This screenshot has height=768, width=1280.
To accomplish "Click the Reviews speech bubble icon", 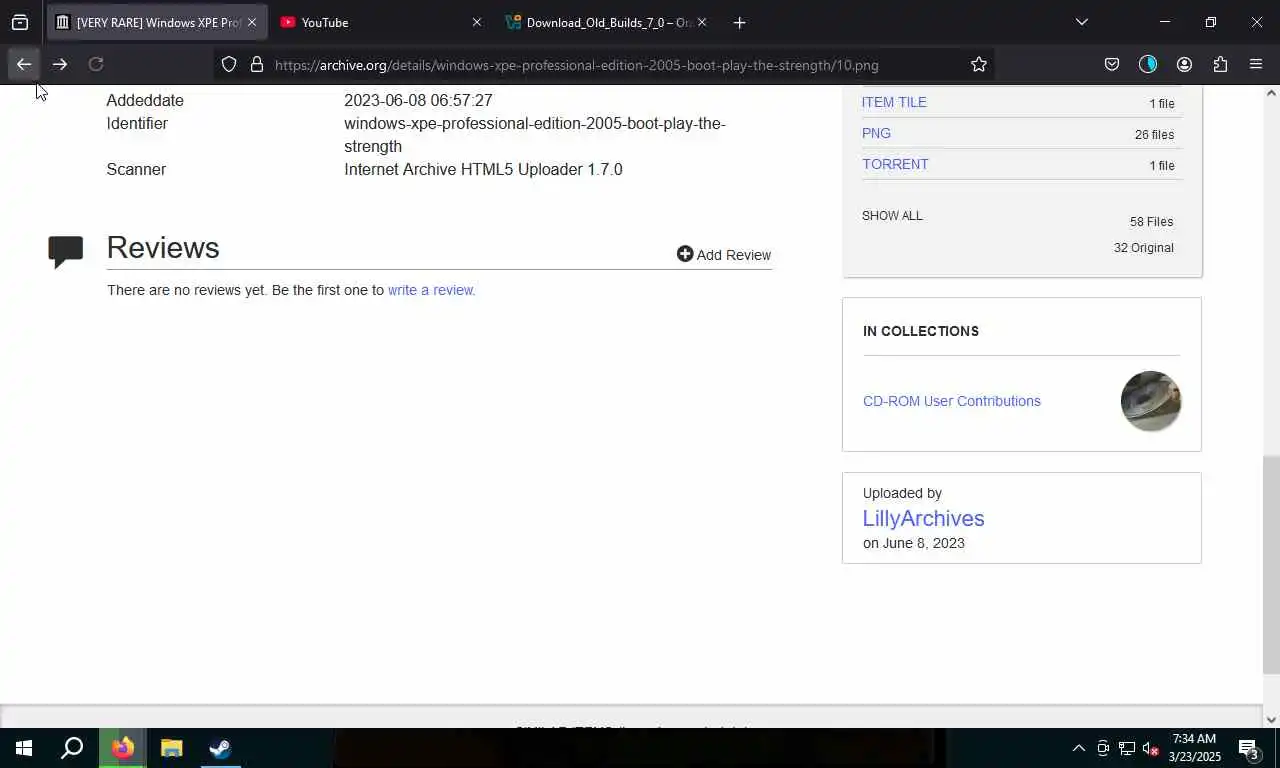I will tap(66, 251).
